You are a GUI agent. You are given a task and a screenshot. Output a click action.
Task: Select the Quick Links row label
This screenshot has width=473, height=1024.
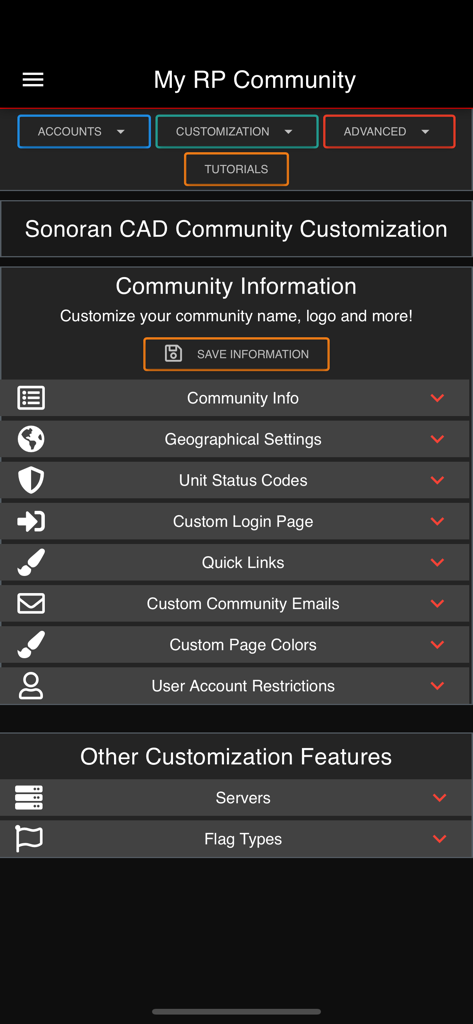pos(243,562)
